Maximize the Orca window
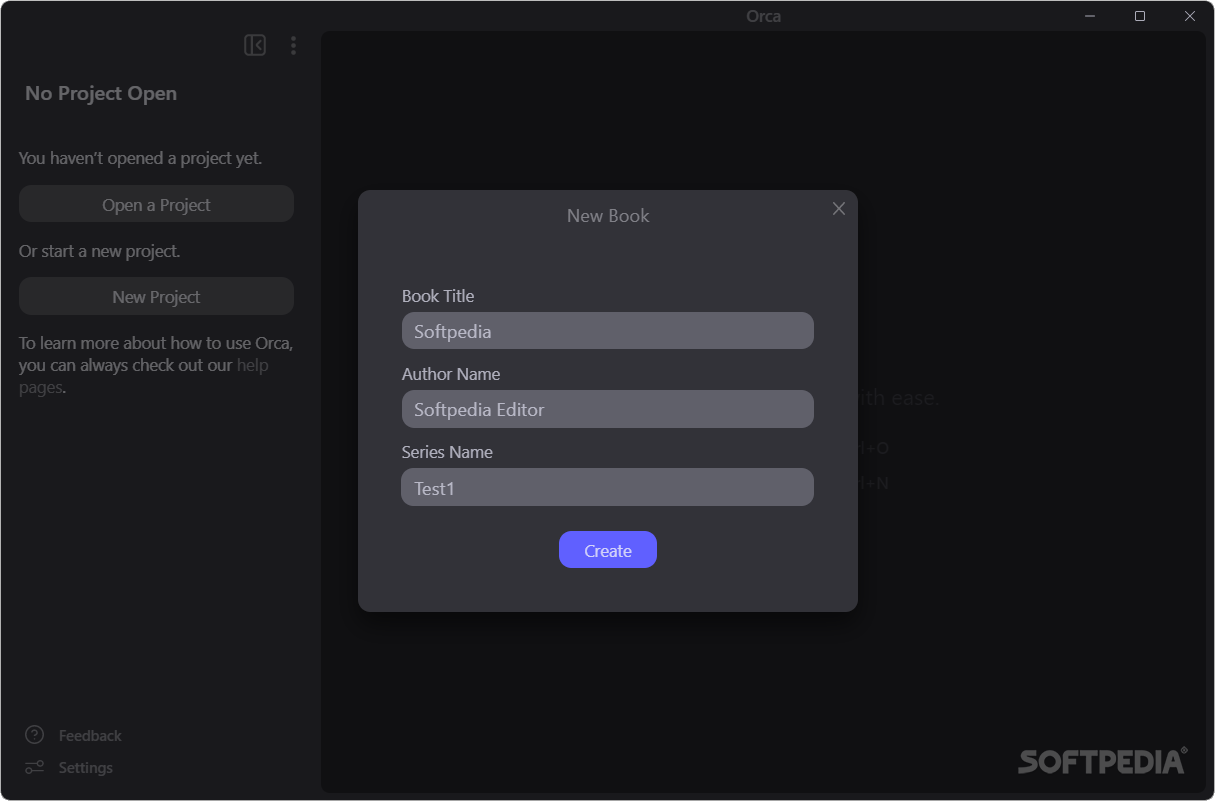This screenshot has width=1215, height=801. click(1140, 16)
